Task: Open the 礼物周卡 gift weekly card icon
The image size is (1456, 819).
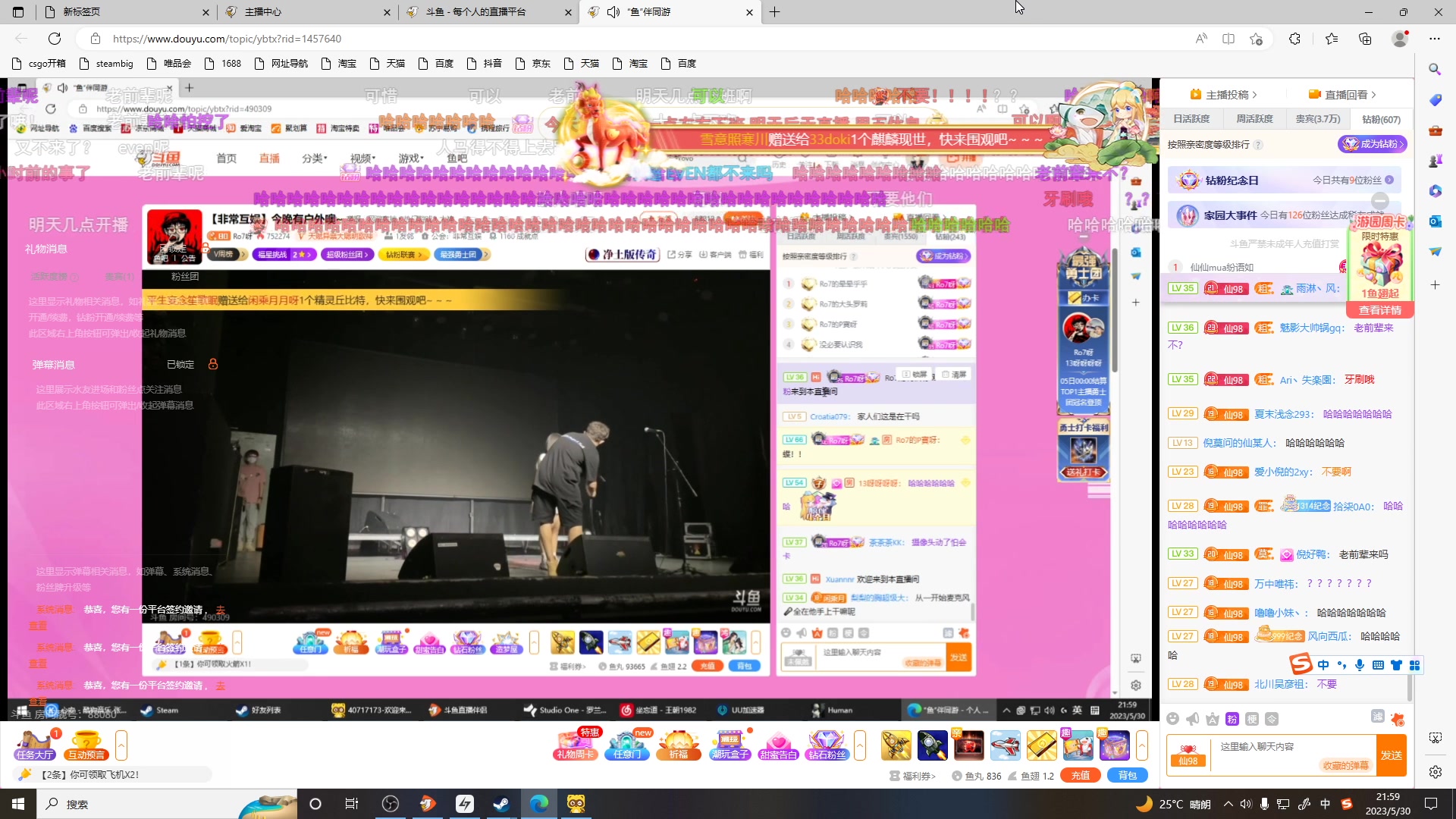Action: 576,745
